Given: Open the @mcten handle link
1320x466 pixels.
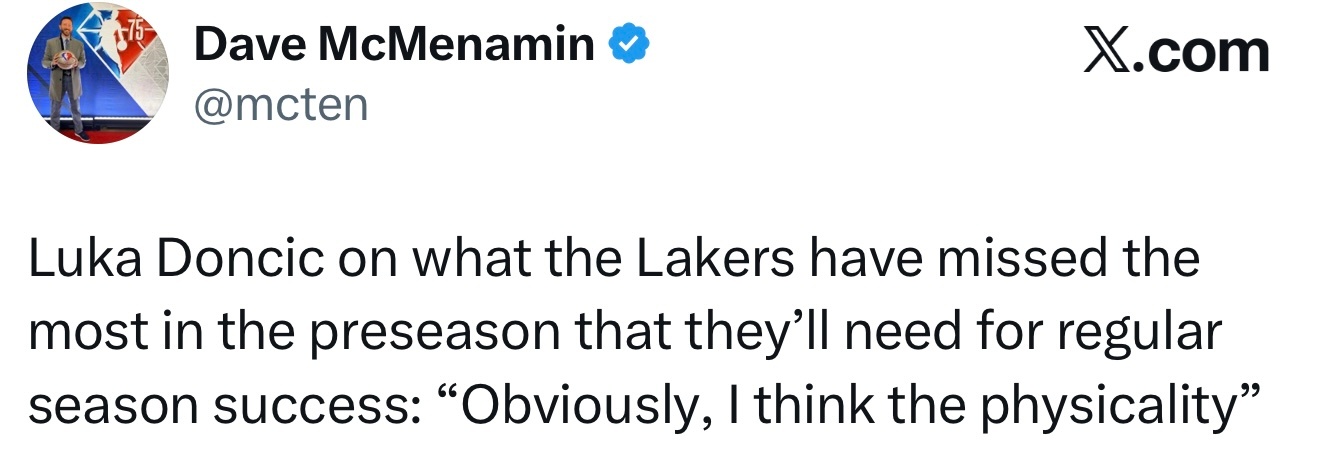Looking at the screenshot, I should tap(281, 103).
